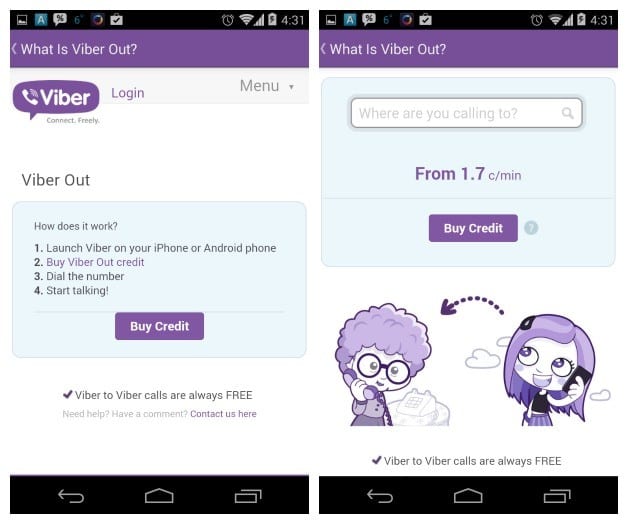Click the small arrow next to Menu
This screenshot has height=524, width=628.
click(291, 87)
